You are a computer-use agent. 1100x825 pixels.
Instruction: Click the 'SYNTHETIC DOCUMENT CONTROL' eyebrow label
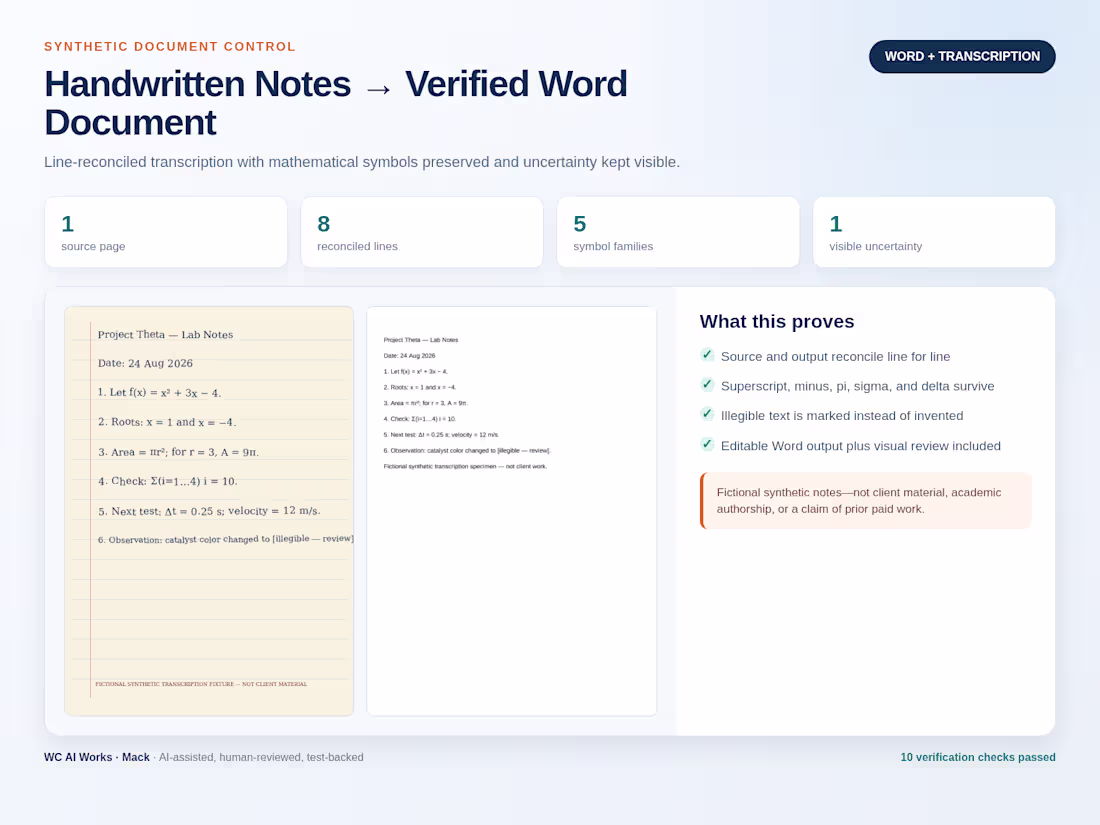click(x=170, y=47)
